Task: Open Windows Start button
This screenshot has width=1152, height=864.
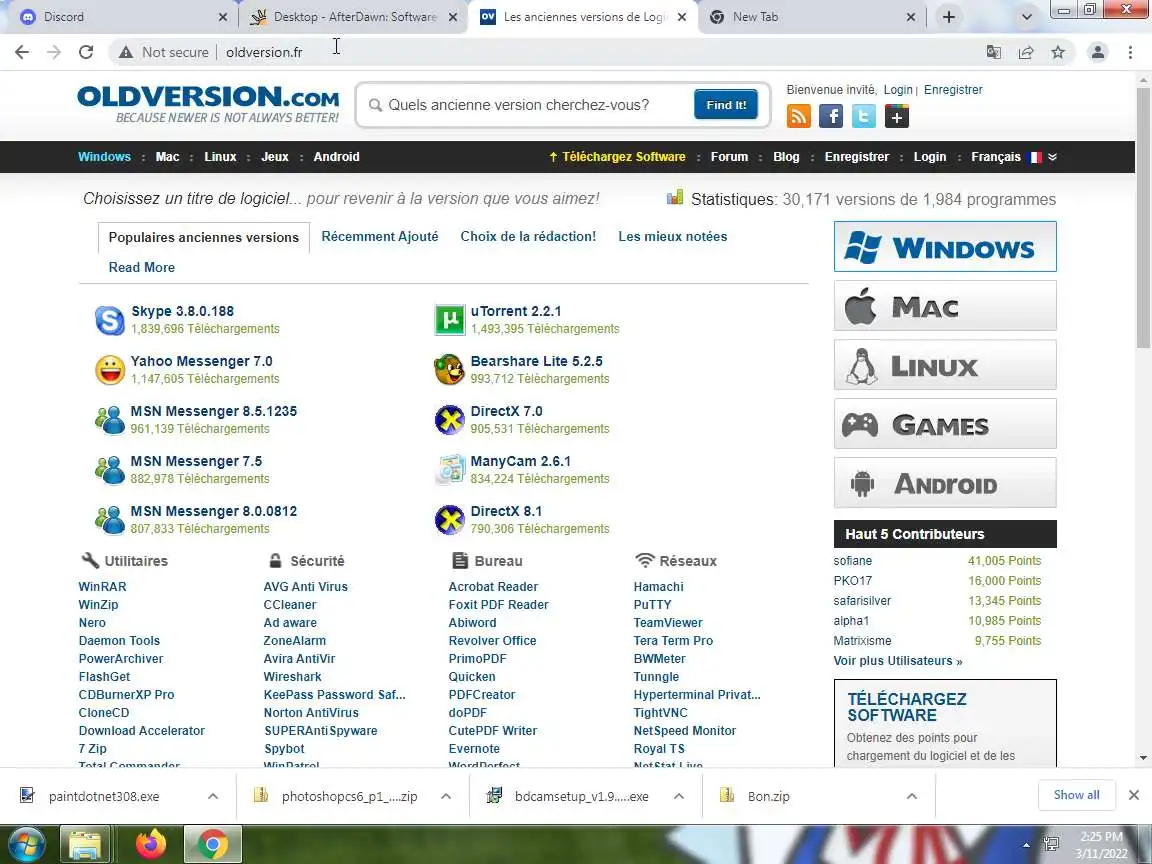Action: point(26,845)
